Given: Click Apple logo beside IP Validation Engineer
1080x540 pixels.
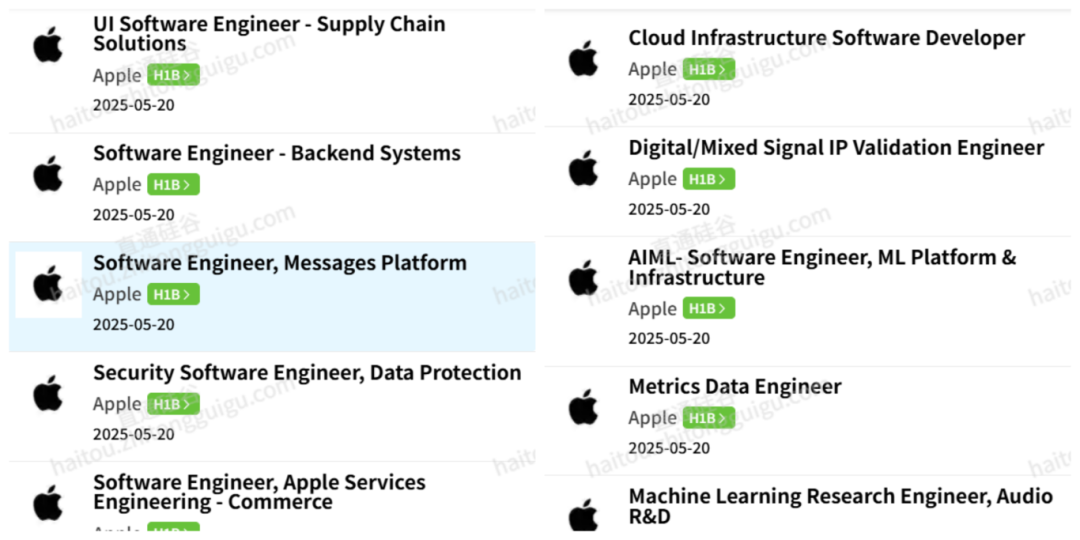Looking at the screenshot, I should pyautogui.click(x=583, y=169).
